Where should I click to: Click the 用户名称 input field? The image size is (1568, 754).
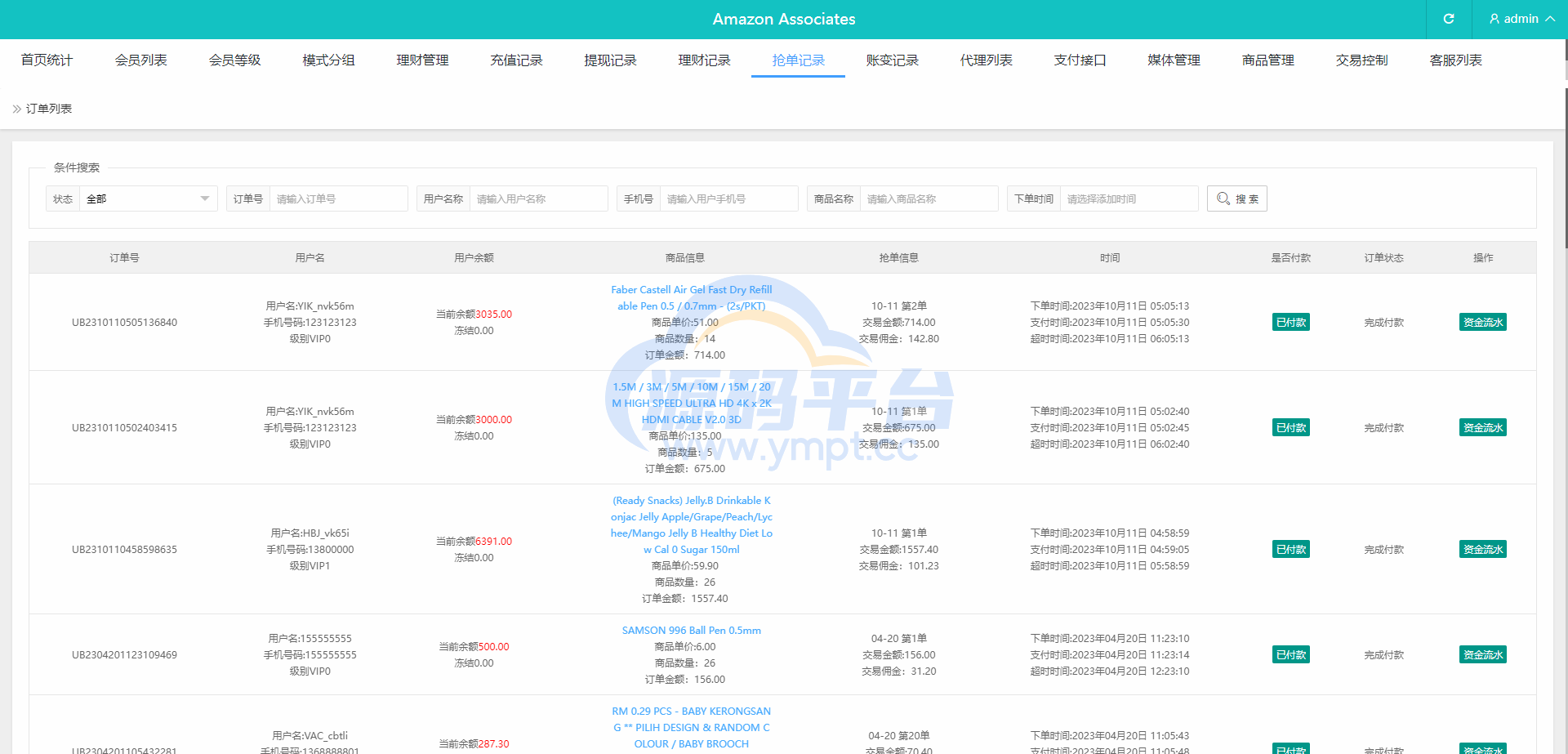pyautogui.click(x=538, y=199)
